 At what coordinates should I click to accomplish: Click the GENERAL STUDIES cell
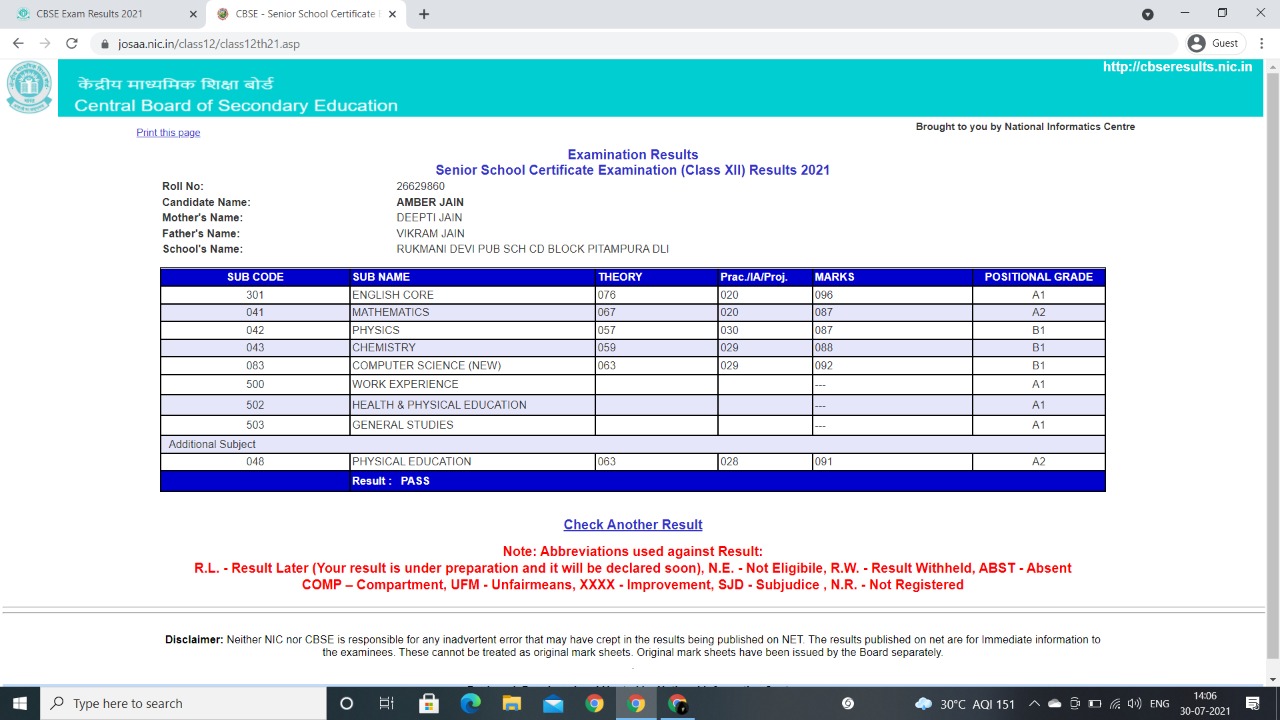472,425
